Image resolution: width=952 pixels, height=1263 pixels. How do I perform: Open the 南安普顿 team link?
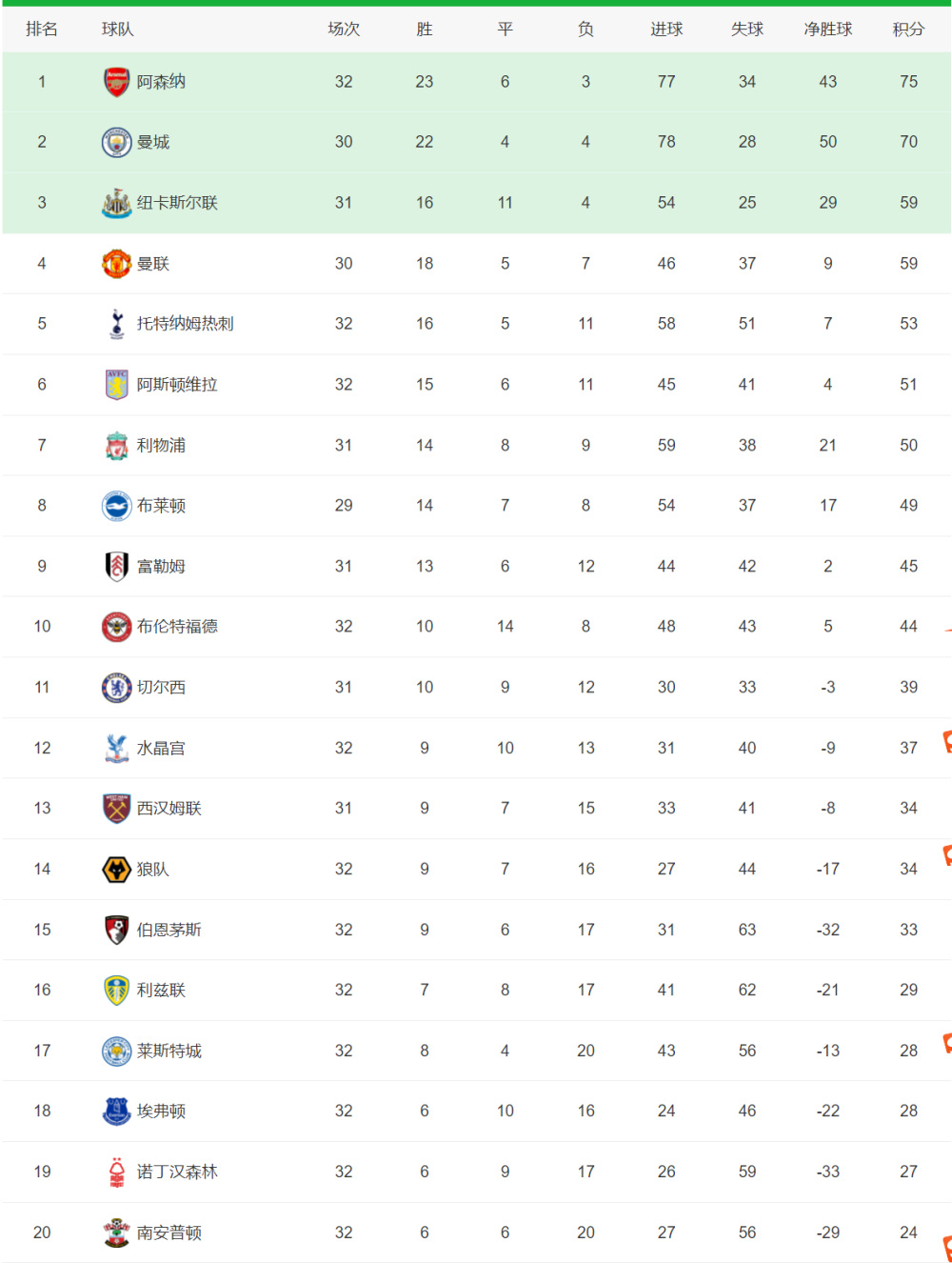pyautogui.click(x=169, y=1233)
